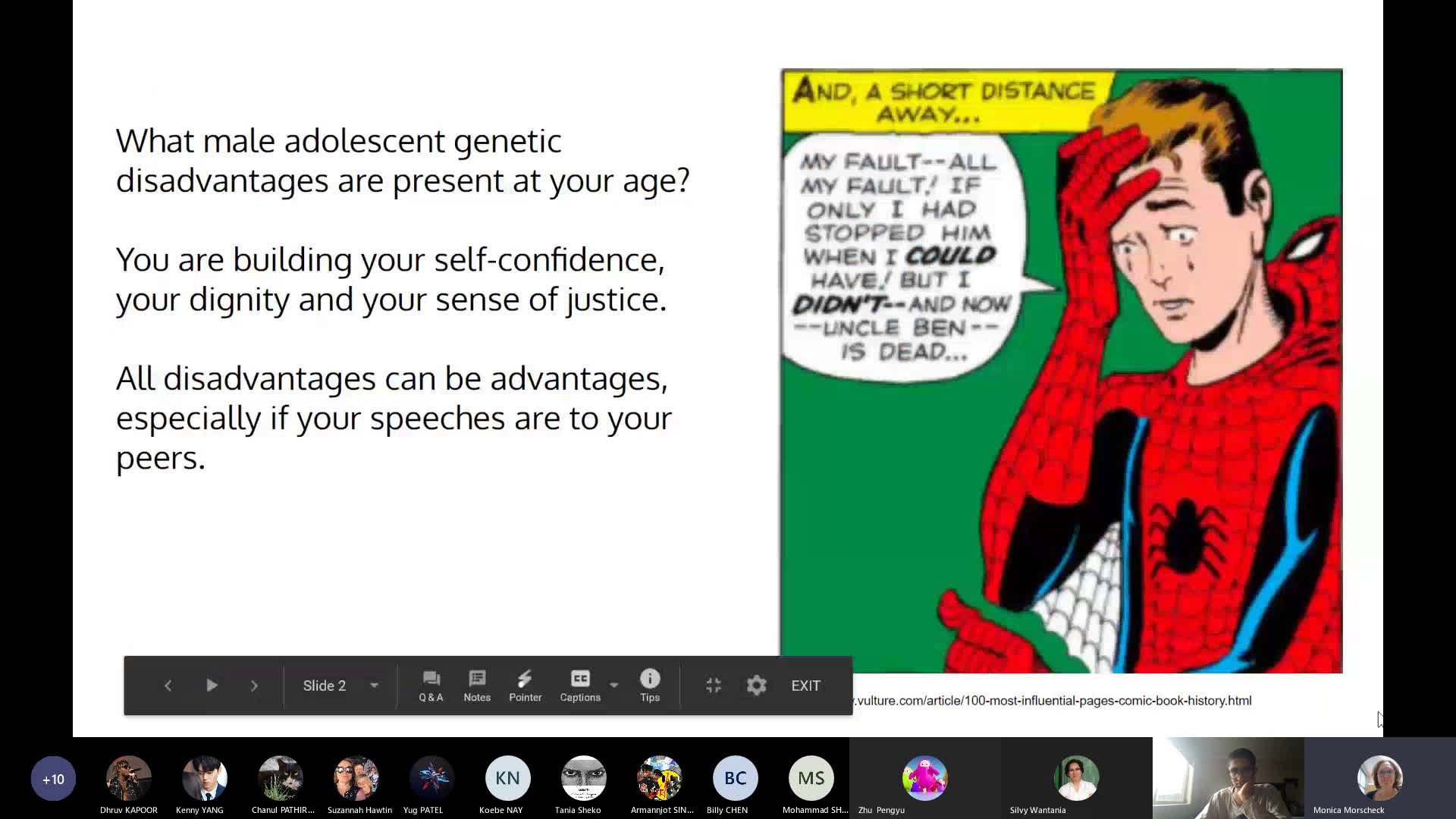The image size is (1456, 819).
Task: Select Zhu Pengyu's participant tile
Action: [x=925, y=778]
